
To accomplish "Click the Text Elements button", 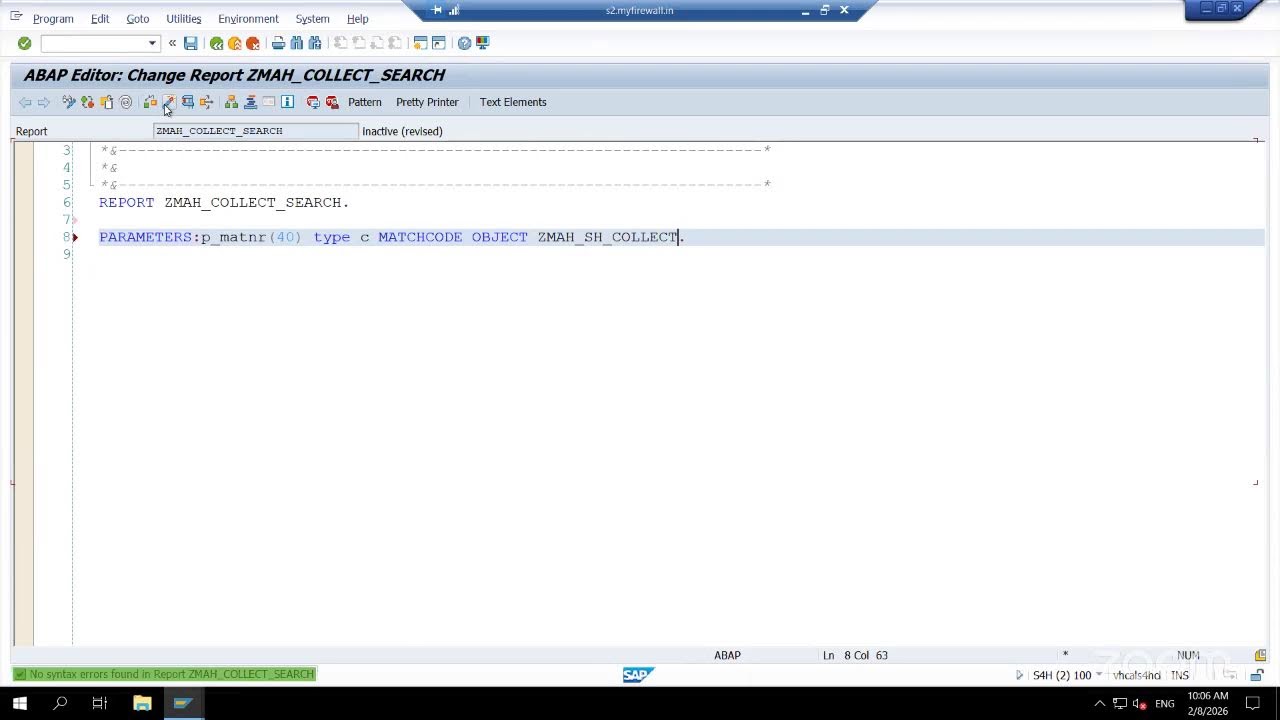I will tap(513, 102).
